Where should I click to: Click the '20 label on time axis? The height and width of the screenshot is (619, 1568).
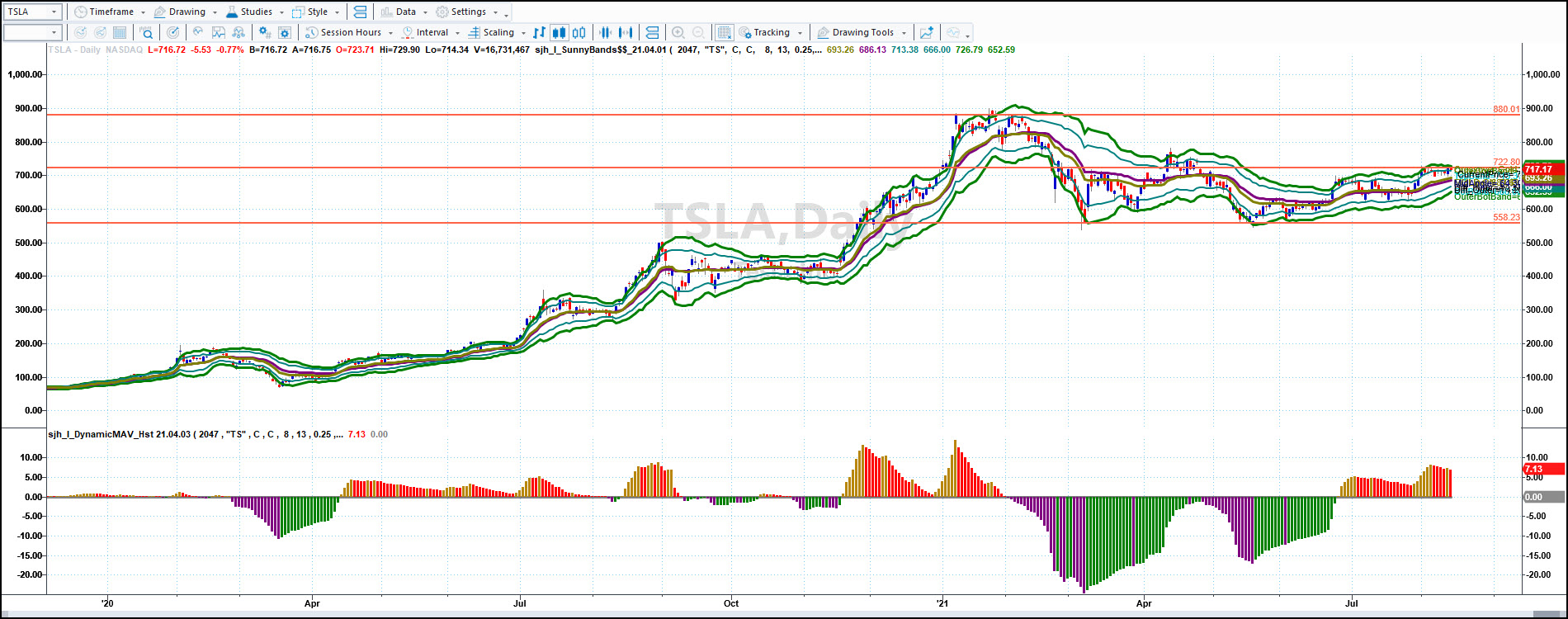[x=107, y=603]
